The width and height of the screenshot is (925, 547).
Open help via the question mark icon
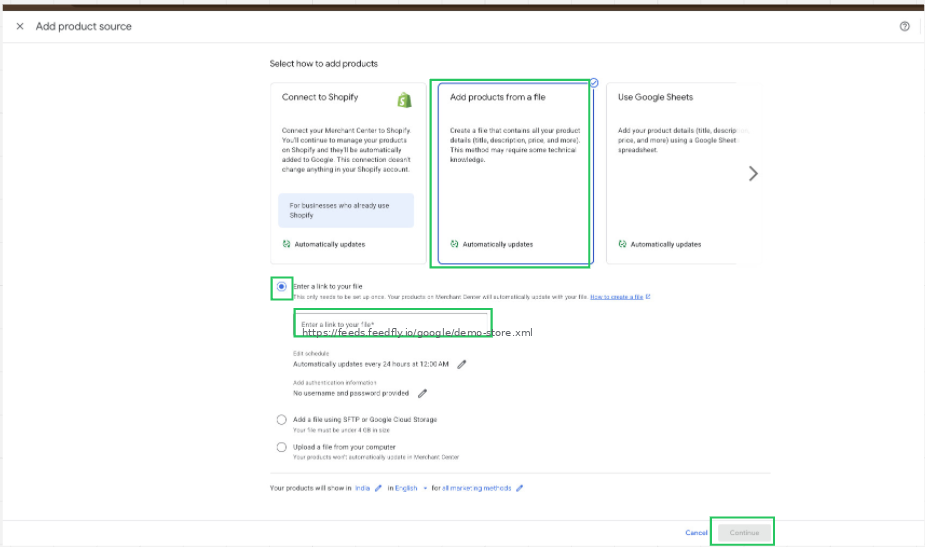tap(904, 27)
